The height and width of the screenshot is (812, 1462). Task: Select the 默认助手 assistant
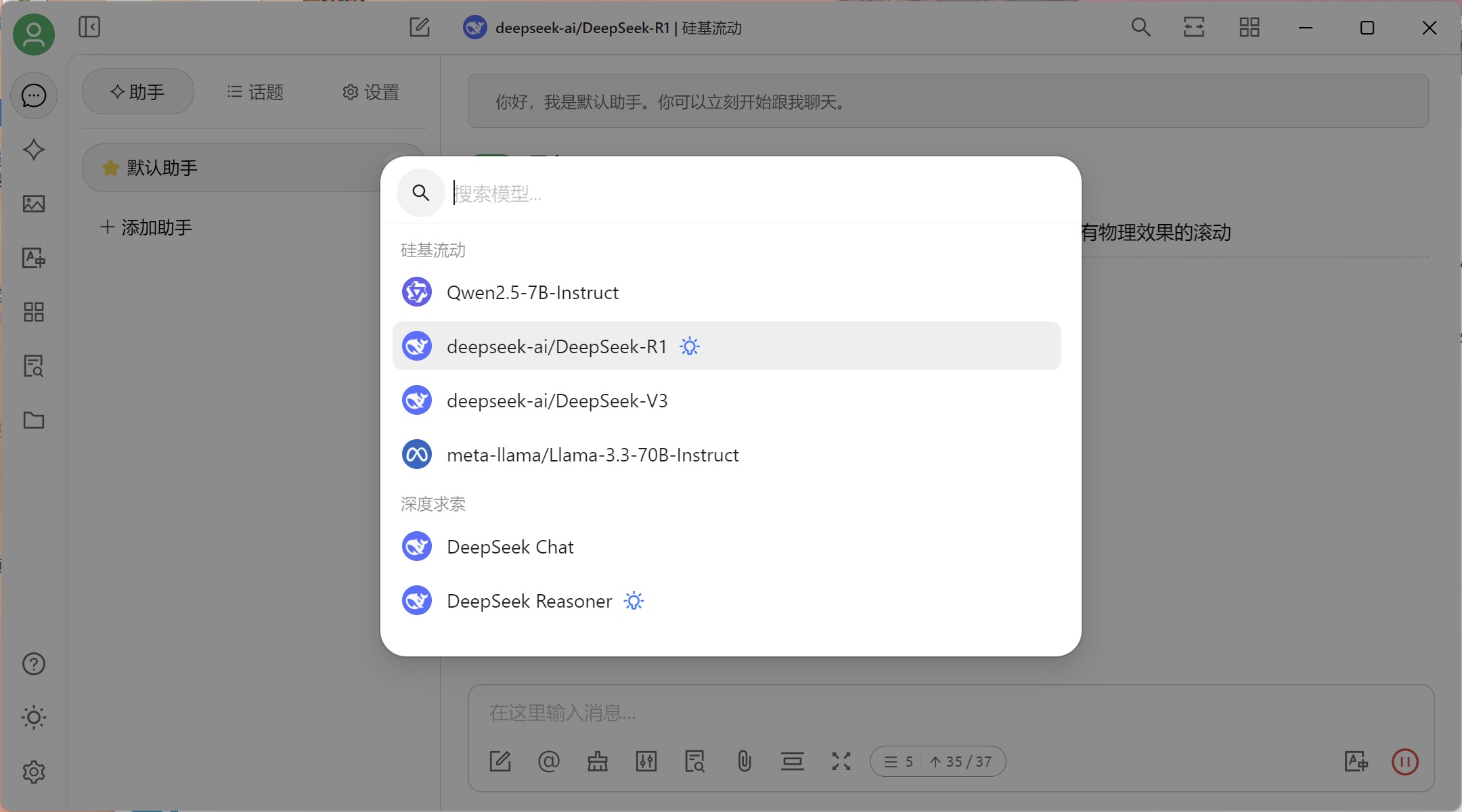coord(253,168)
